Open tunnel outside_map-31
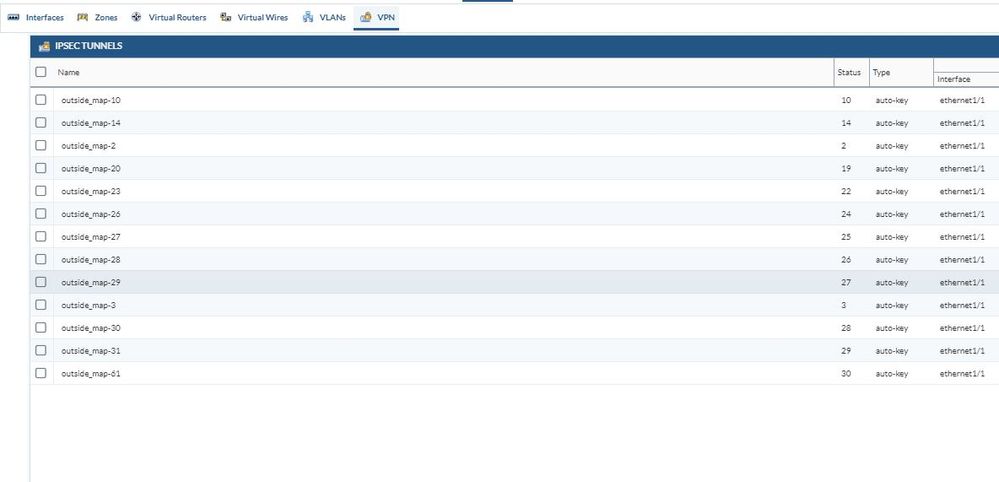Image resolution: width=999 pixels, height=482 pixels. [x=91, y=351]
